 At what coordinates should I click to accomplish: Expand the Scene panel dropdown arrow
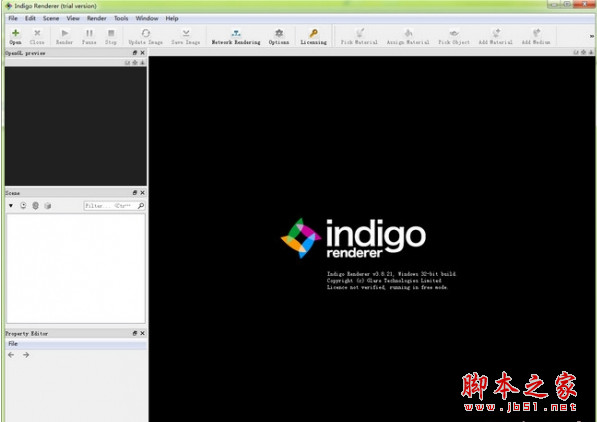coord(11,206)
